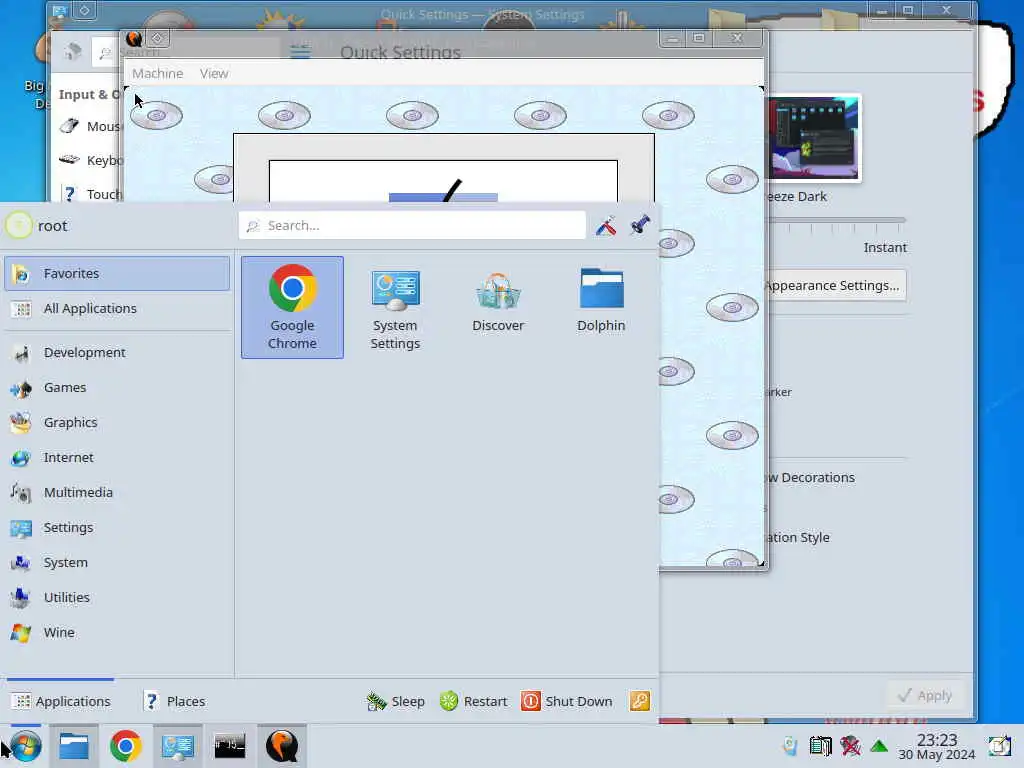Open the Multimedia category
The width and height of the screenshot is (1024, 768).
click(x=117, y=492)
